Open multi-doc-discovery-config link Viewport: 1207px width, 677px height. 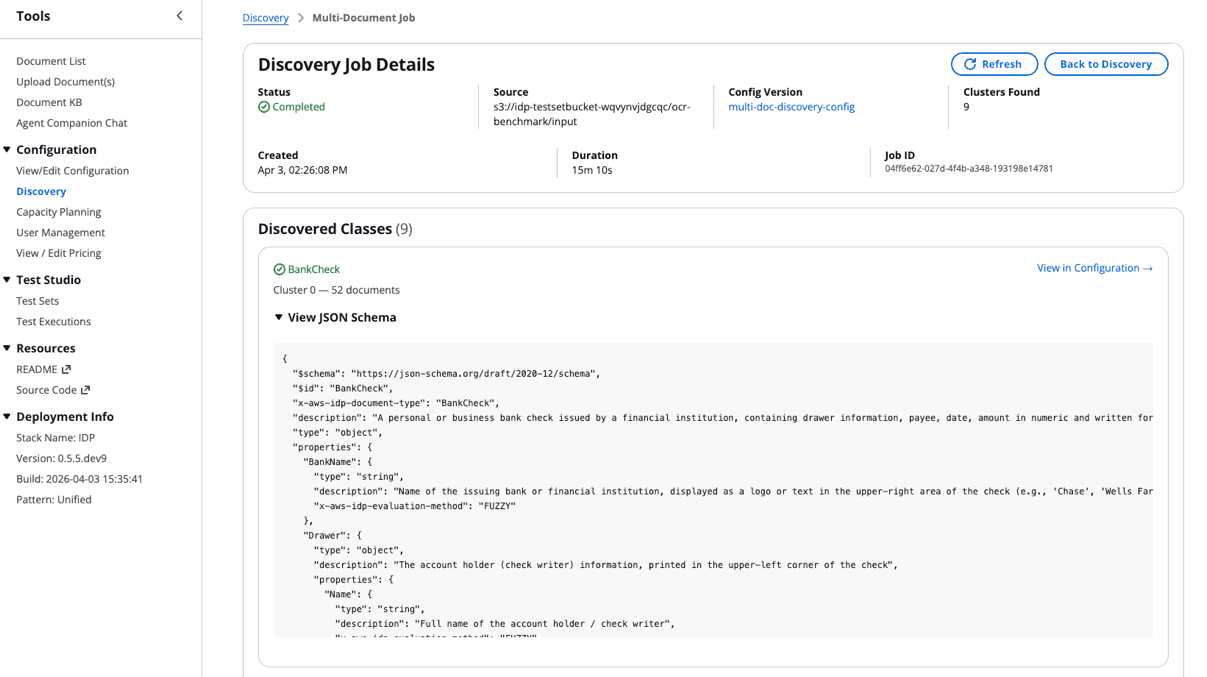tap(791, 107)
